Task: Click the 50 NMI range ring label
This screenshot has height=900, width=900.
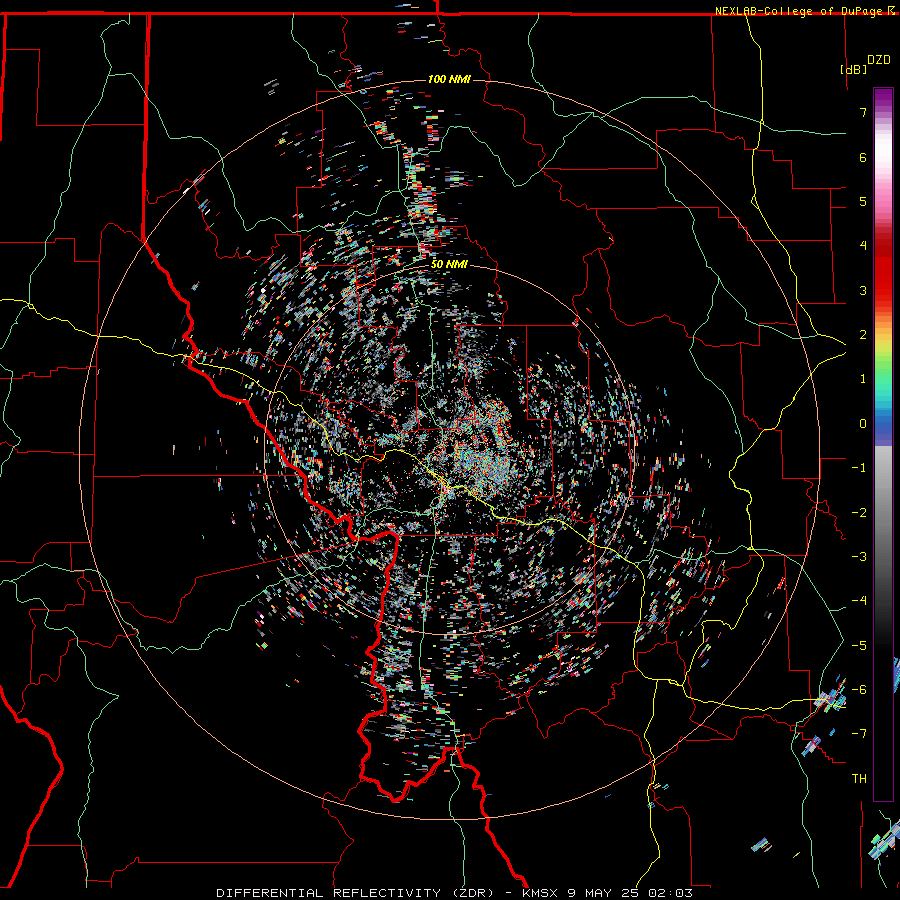Action: (x=449, y=264)
